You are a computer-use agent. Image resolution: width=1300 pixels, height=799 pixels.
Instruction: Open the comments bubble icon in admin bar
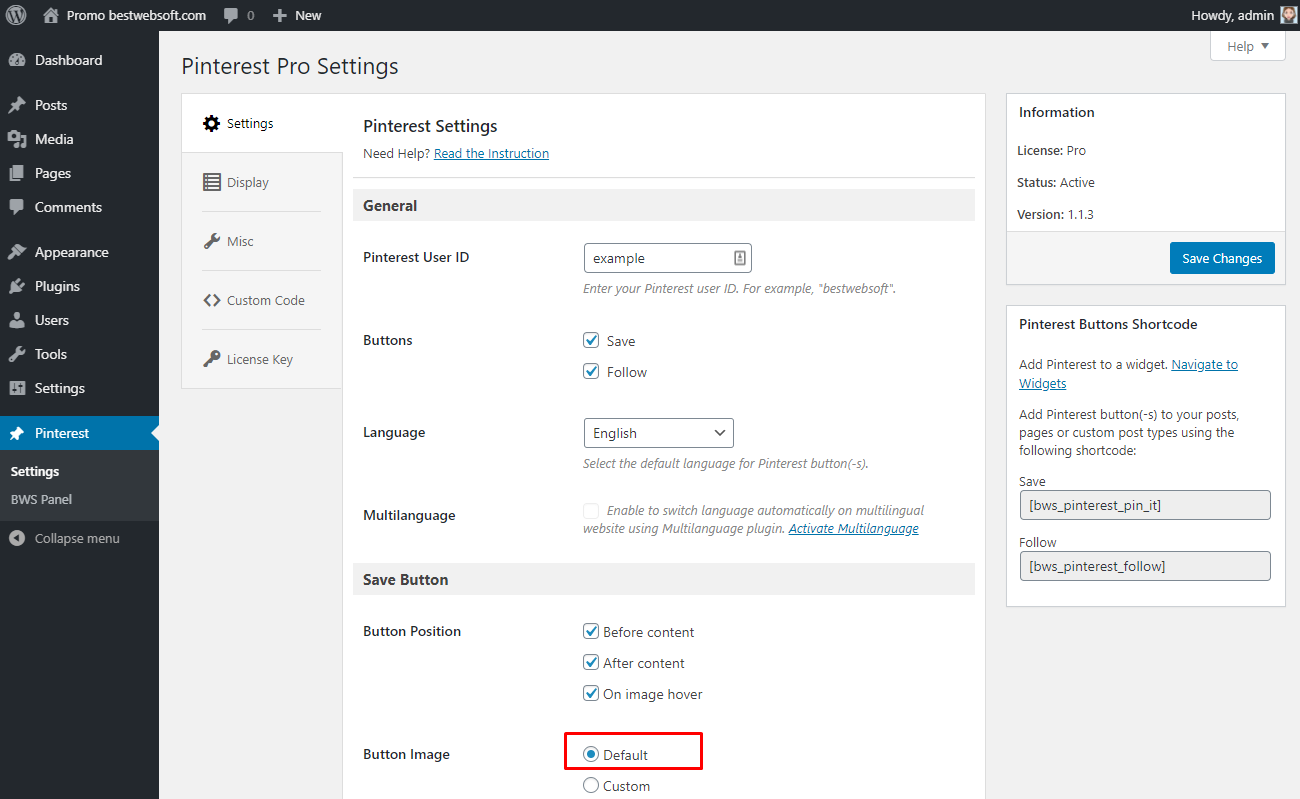231,16
